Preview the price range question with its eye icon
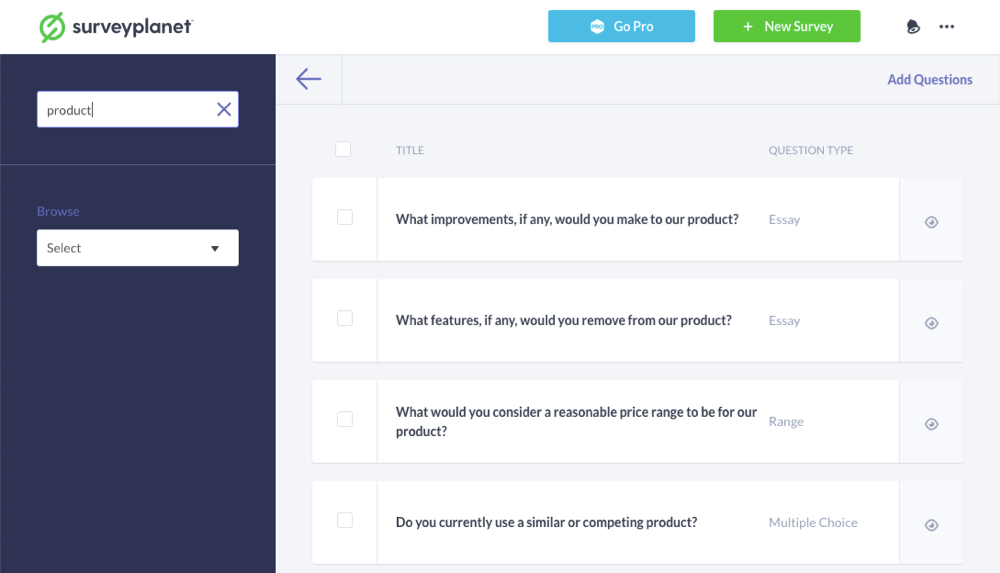1000x573 pixels. click(931, 424)
